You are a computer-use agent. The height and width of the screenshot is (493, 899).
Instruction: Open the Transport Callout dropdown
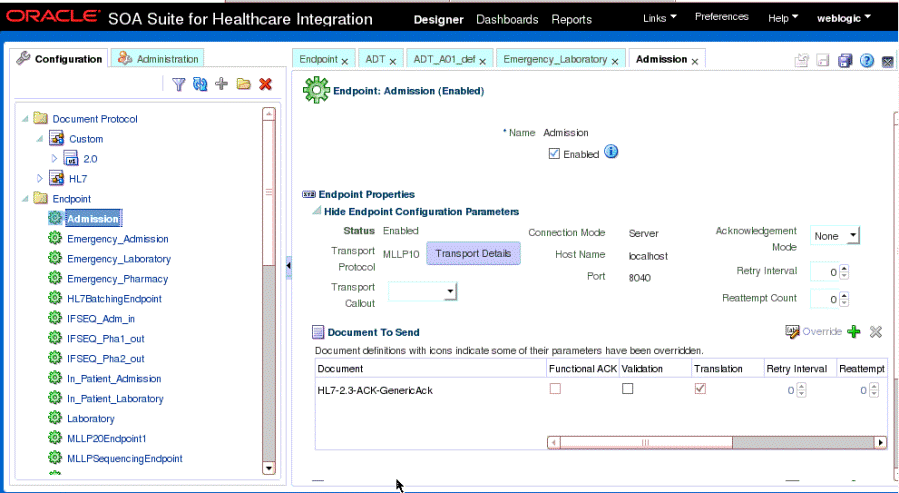pyautogui.click(x=450, y=291)
